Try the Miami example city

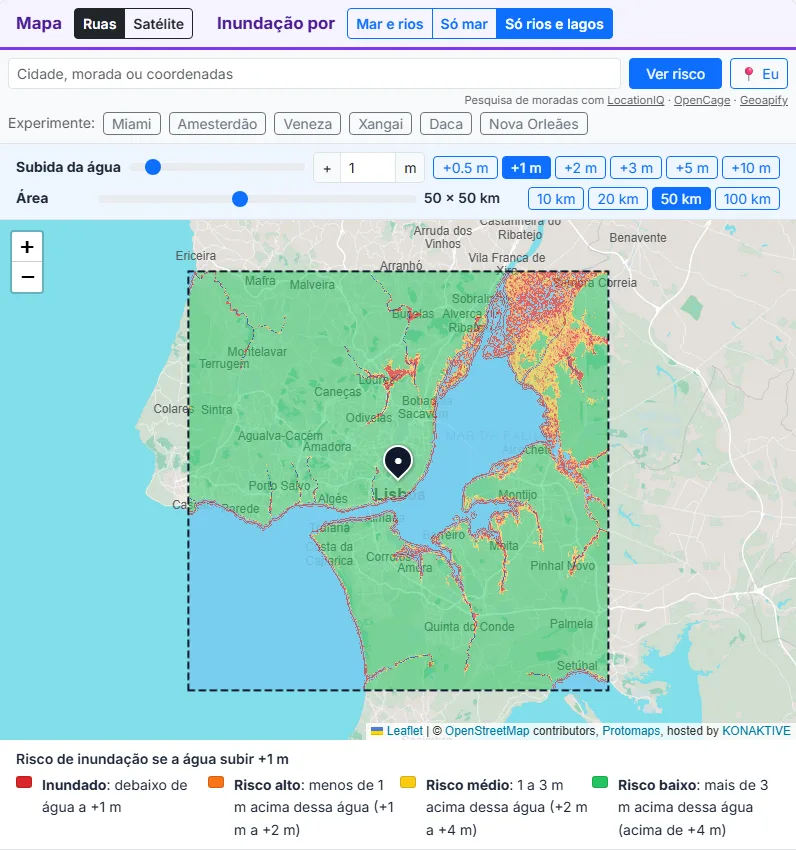132,124
